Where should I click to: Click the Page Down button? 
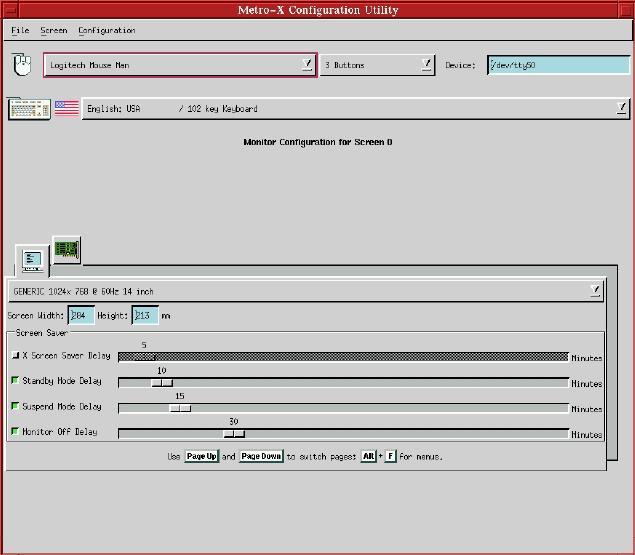click(260, 457)
